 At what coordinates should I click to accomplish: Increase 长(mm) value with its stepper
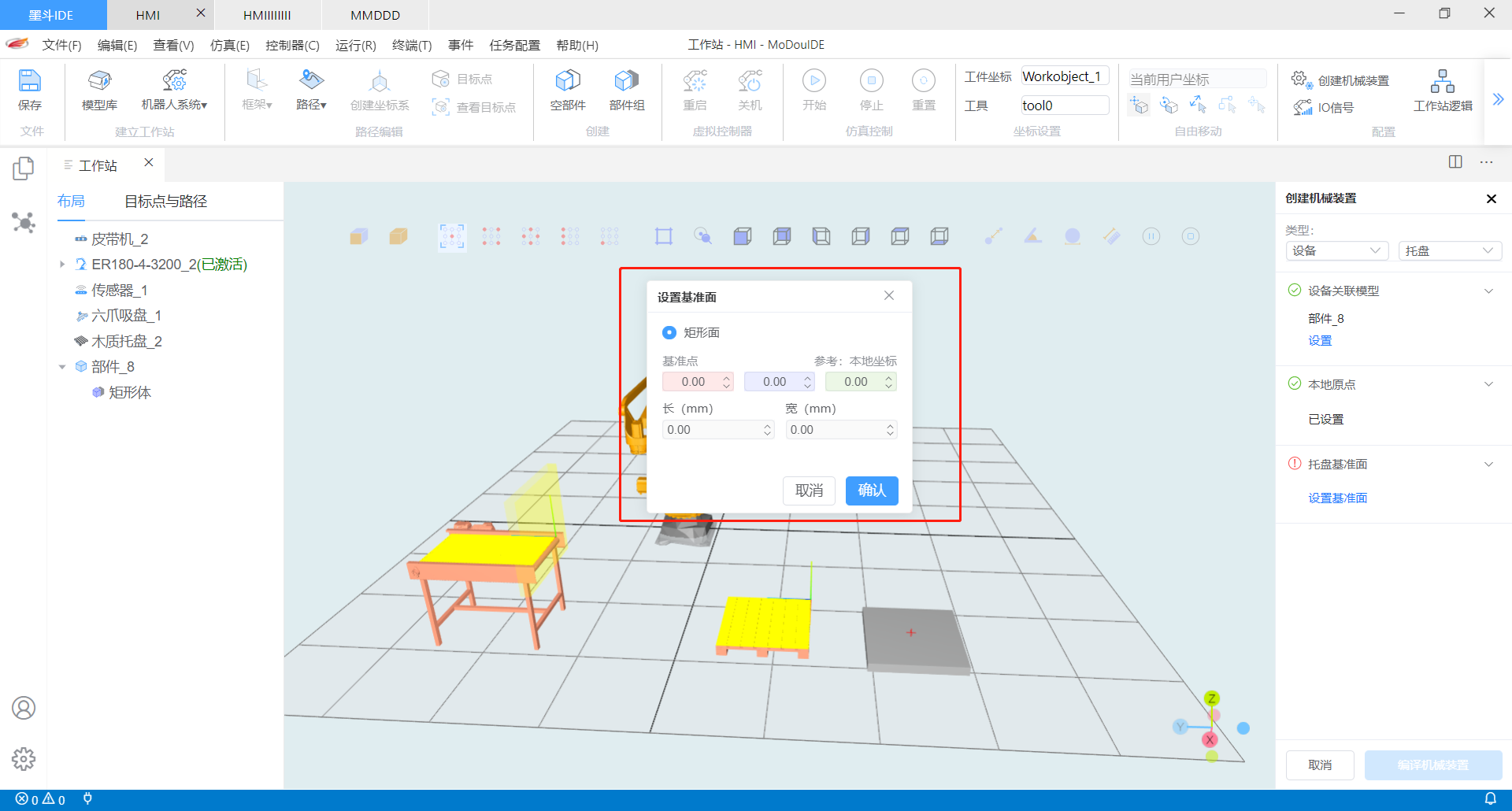[x=766, y=426]
